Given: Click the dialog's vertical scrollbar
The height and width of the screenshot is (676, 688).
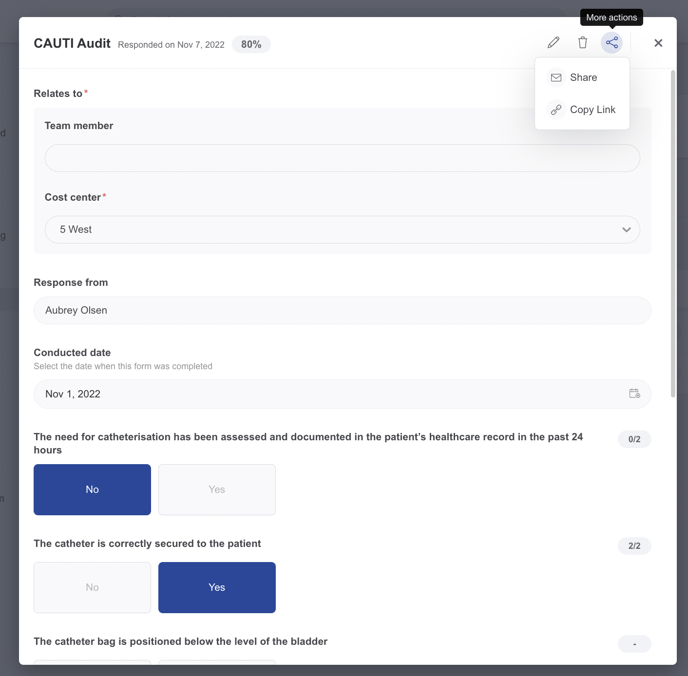Looking at the screenshot, I should click(x=673, y=233).
